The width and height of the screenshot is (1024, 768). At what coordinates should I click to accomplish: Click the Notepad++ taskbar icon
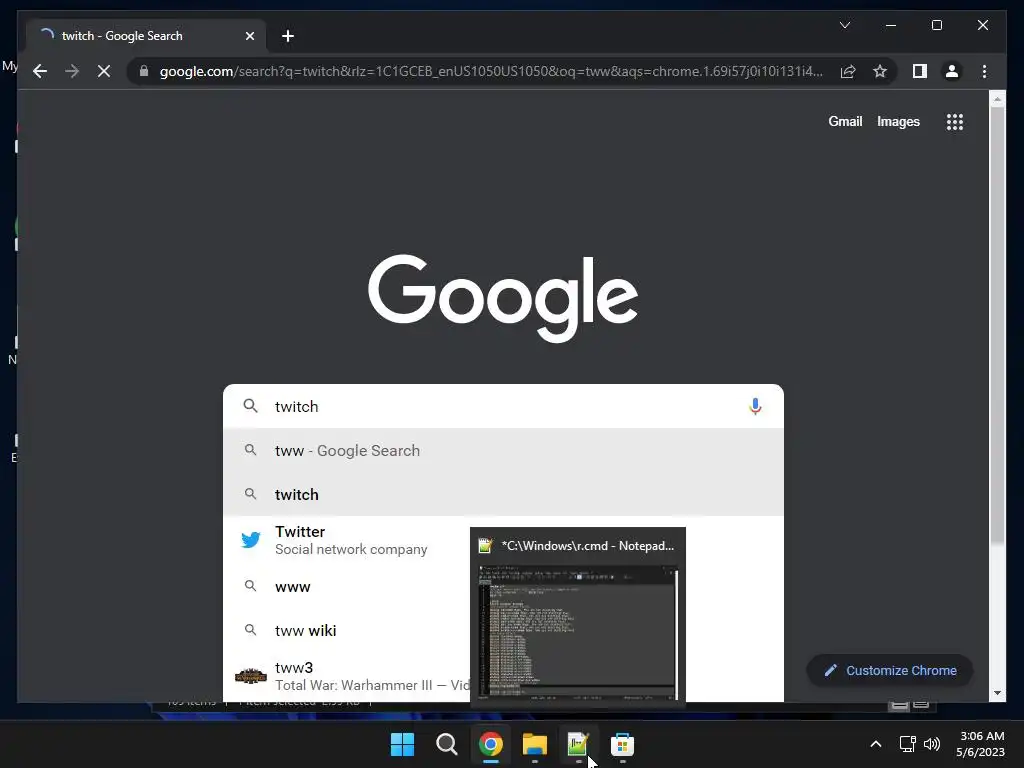(579, 744)
